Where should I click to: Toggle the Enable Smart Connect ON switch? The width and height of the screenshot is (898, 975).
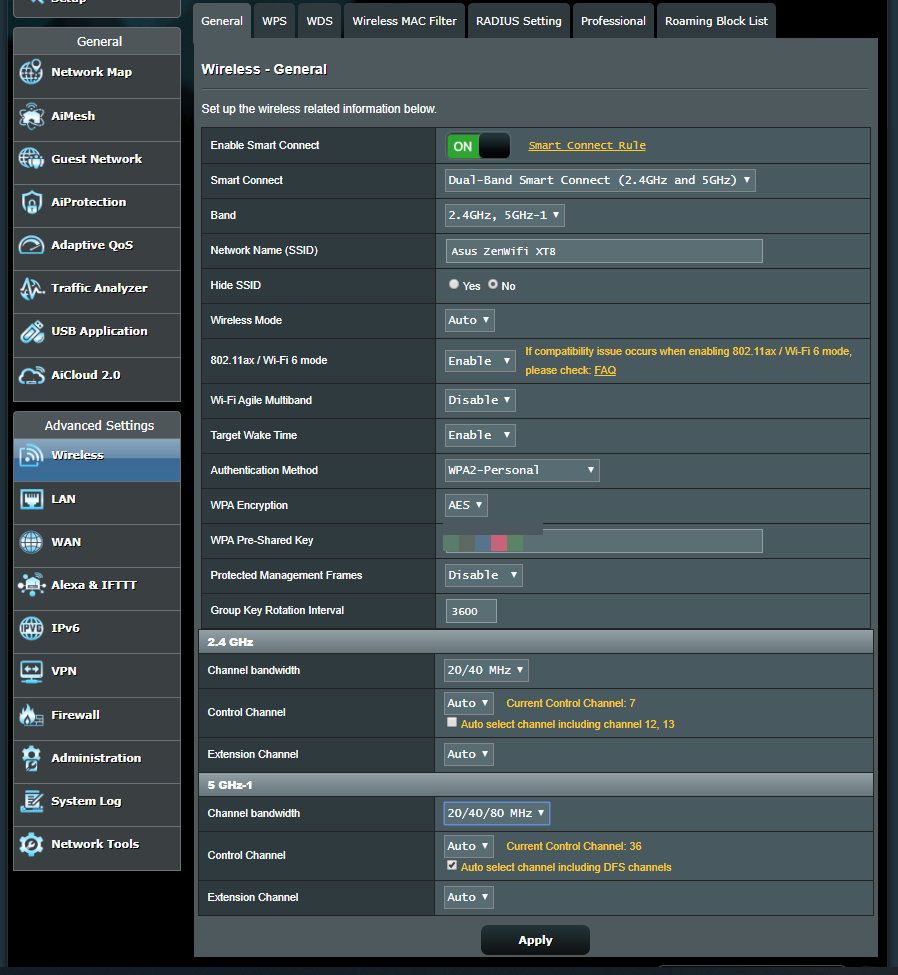click(478, 146)
